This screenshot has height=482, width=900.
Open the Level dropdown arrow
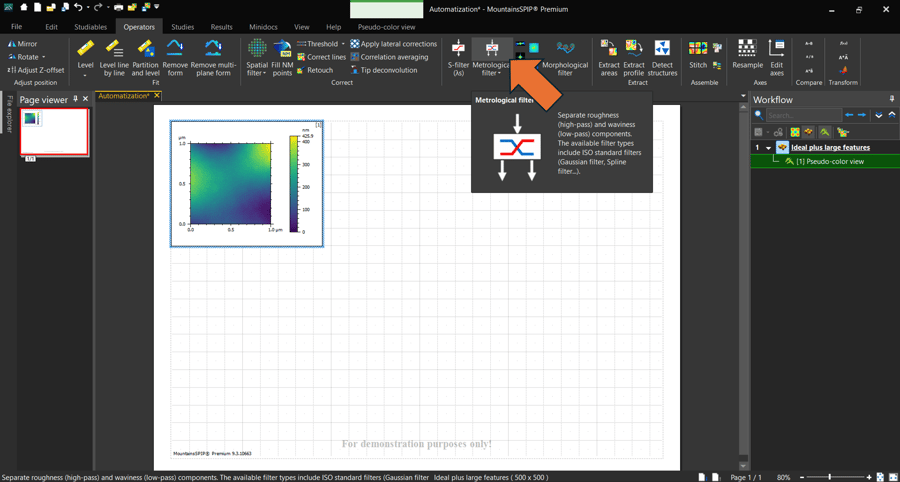coord(85,75)
